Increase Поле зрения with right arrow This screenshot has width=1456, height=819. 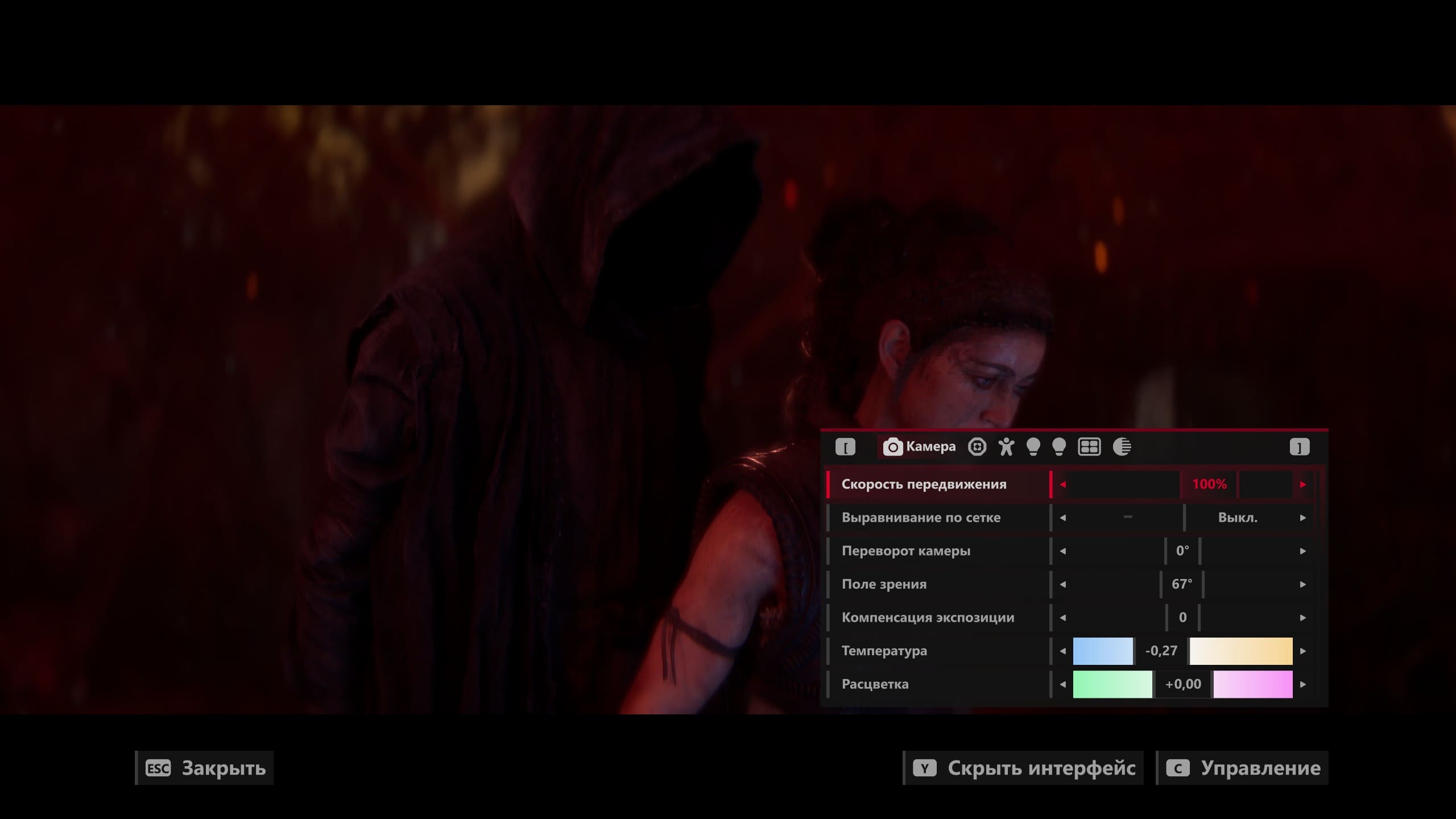1303,584
